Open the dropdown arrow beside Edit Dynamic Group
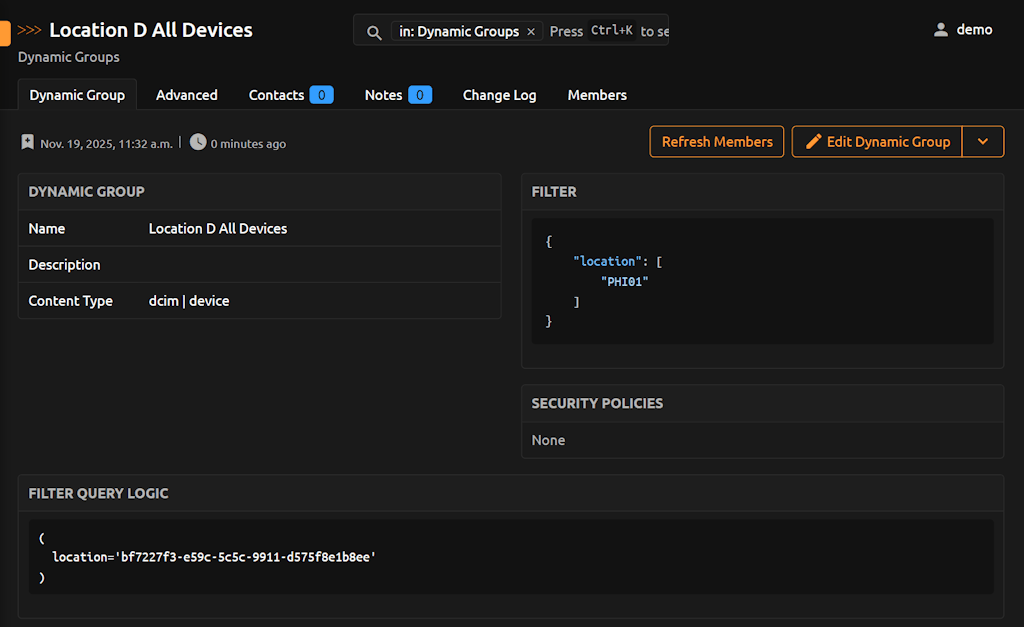This screenshot has width=1024, height=627. (x=983, y=142)
